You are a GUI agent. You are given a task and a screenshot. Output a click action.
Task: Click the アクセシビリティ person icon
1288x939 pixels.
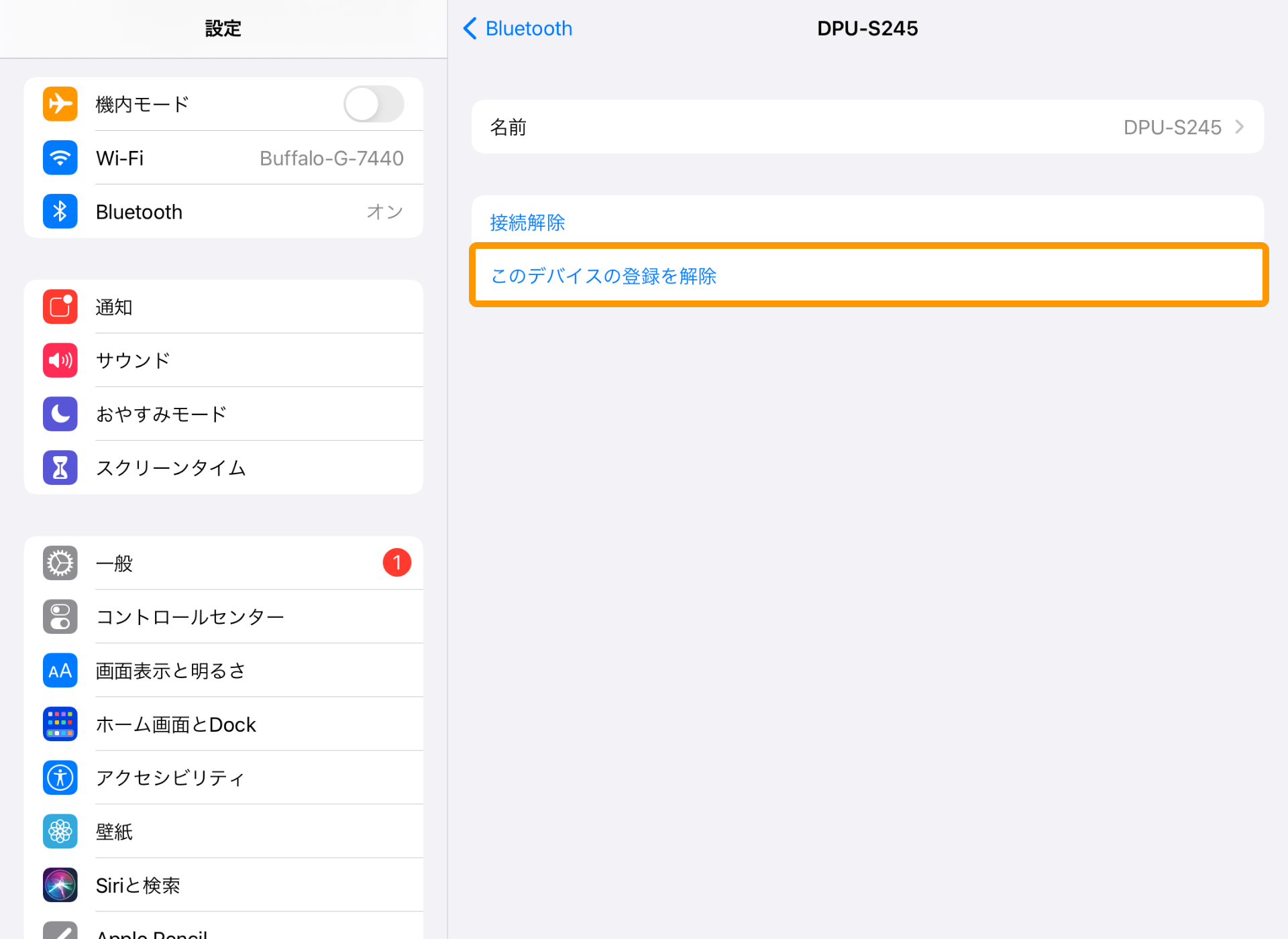[60, 777]
